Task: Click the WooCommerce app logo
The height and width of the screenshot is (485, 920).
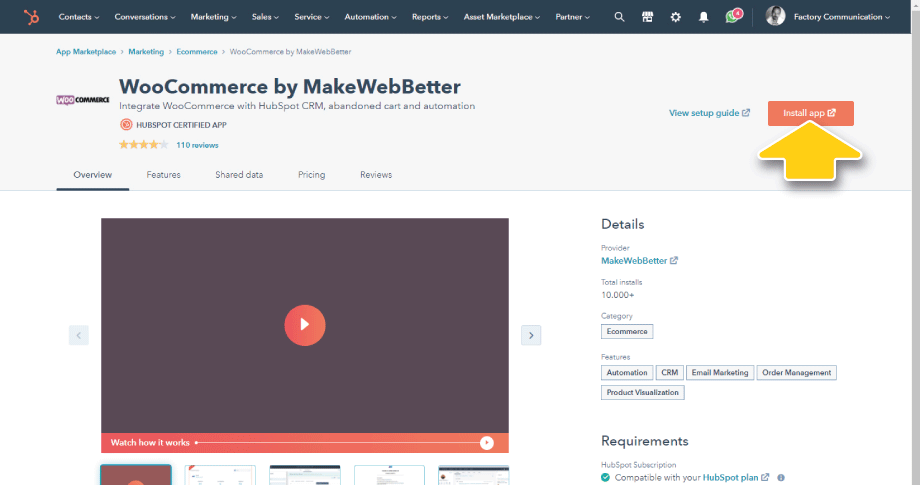Action: coord(83,100)
